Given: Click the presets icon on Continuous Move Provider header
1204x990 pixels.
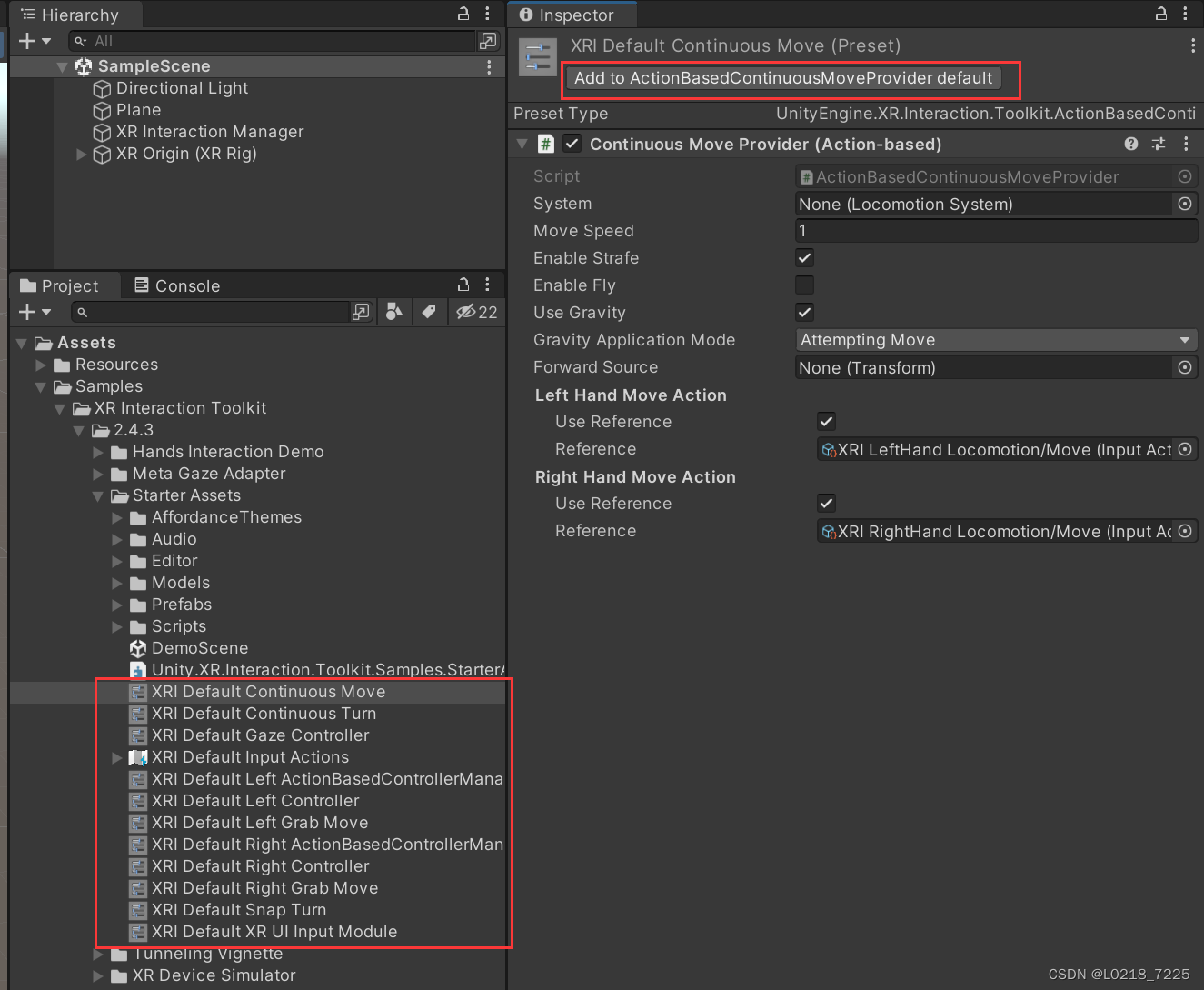Looking at the screenshot, I should point(1158,144).
